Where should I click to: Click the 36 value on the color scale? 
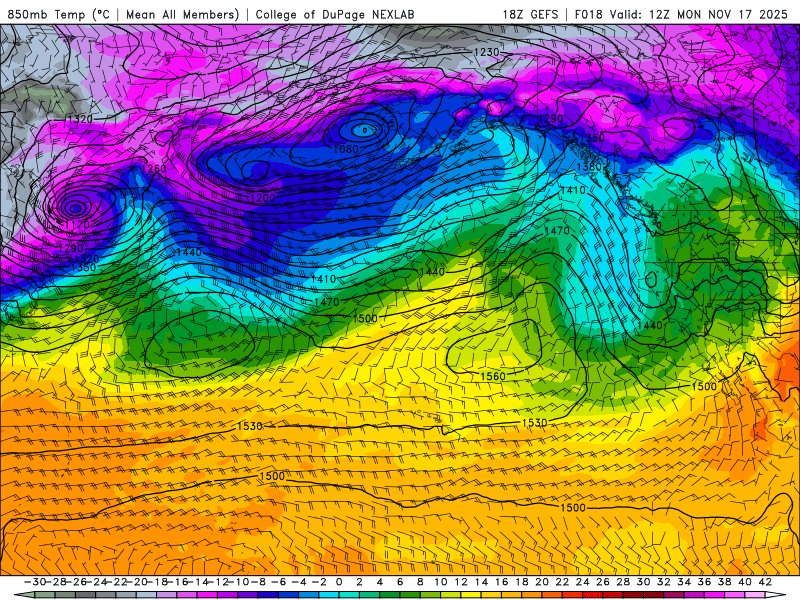pyautogui.click(x=705, y=582)
